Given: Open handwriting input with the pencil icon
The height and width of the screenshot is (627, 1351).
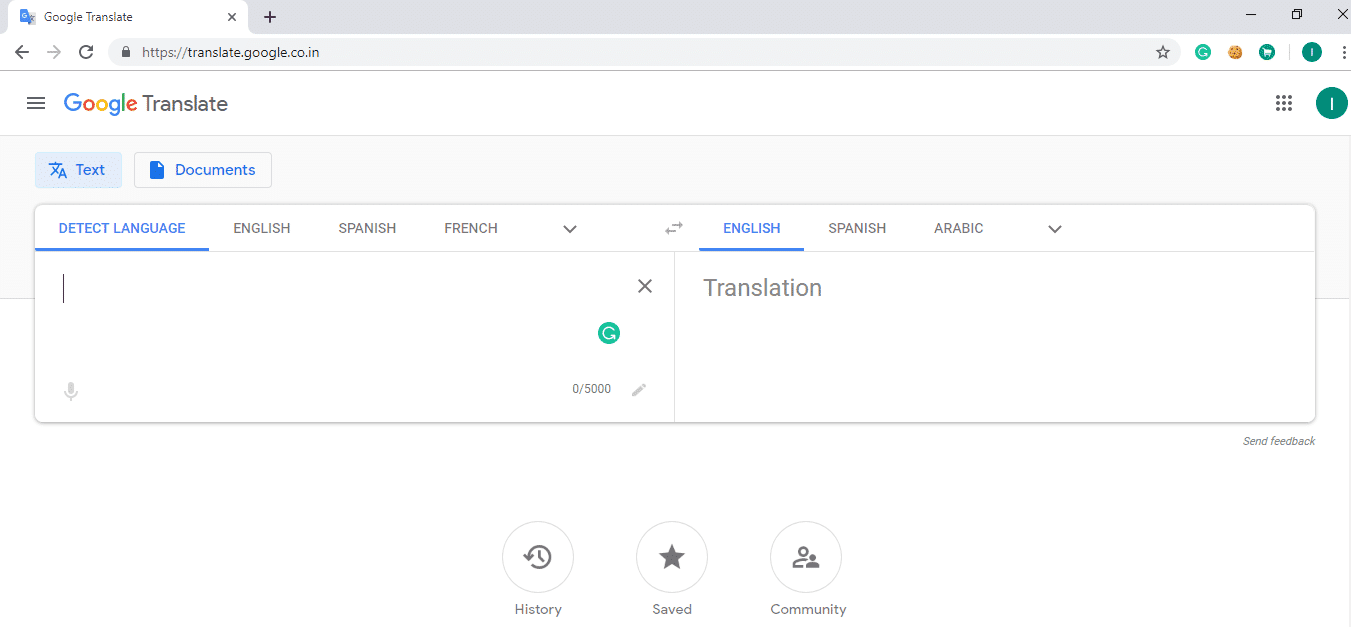Looking at the screenshot, I should point(639,389).
